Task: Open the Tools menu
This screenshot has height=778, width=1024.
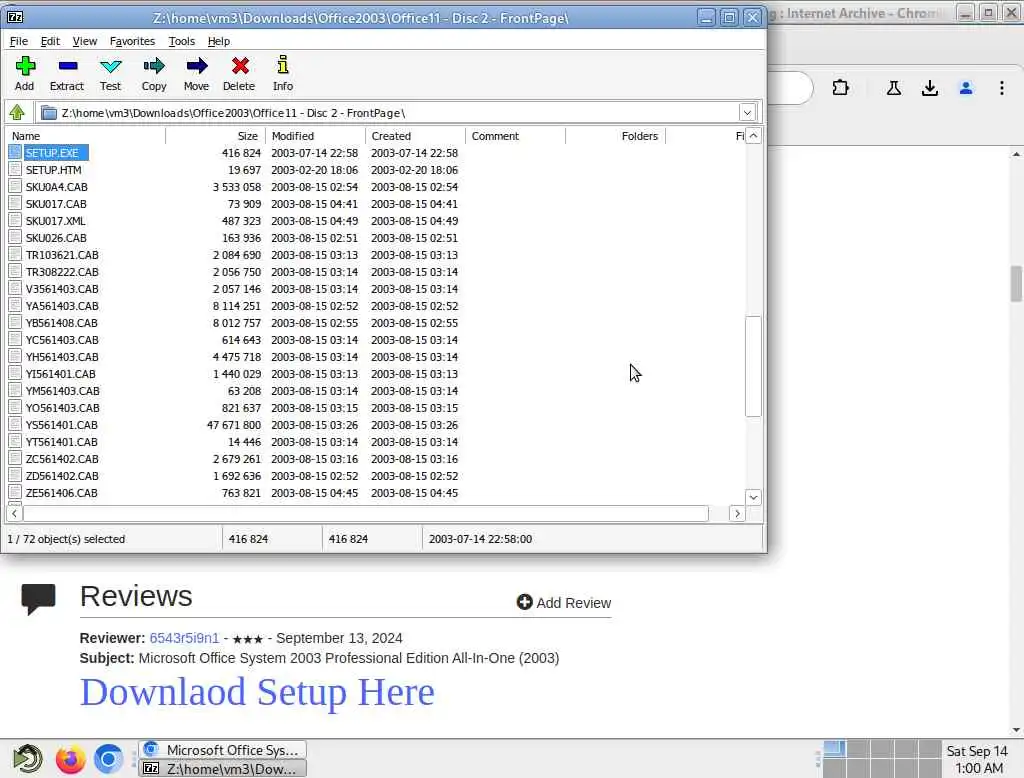Action: pyautogui.click(x=182, y=41)
